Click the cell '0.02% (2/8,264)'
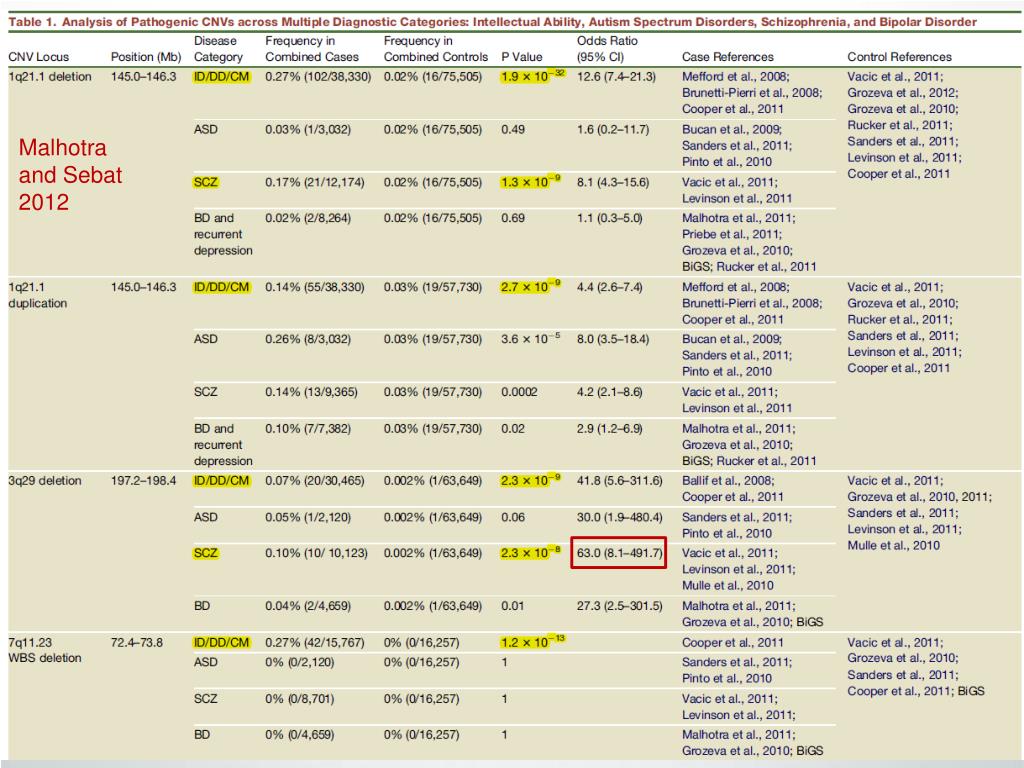The width and height of the screenshot is (1024, 768). tap(308, 218)
